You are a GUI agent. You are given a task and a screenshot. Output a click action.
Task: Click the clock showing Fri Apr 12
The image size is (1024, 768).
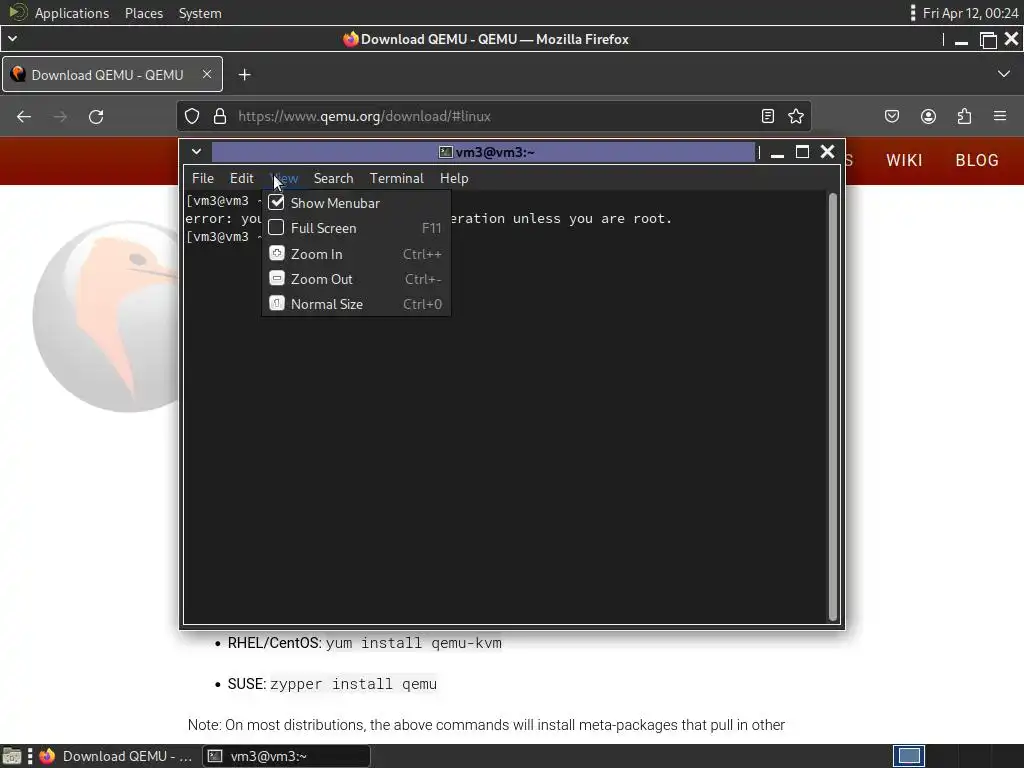pos(970,13)
